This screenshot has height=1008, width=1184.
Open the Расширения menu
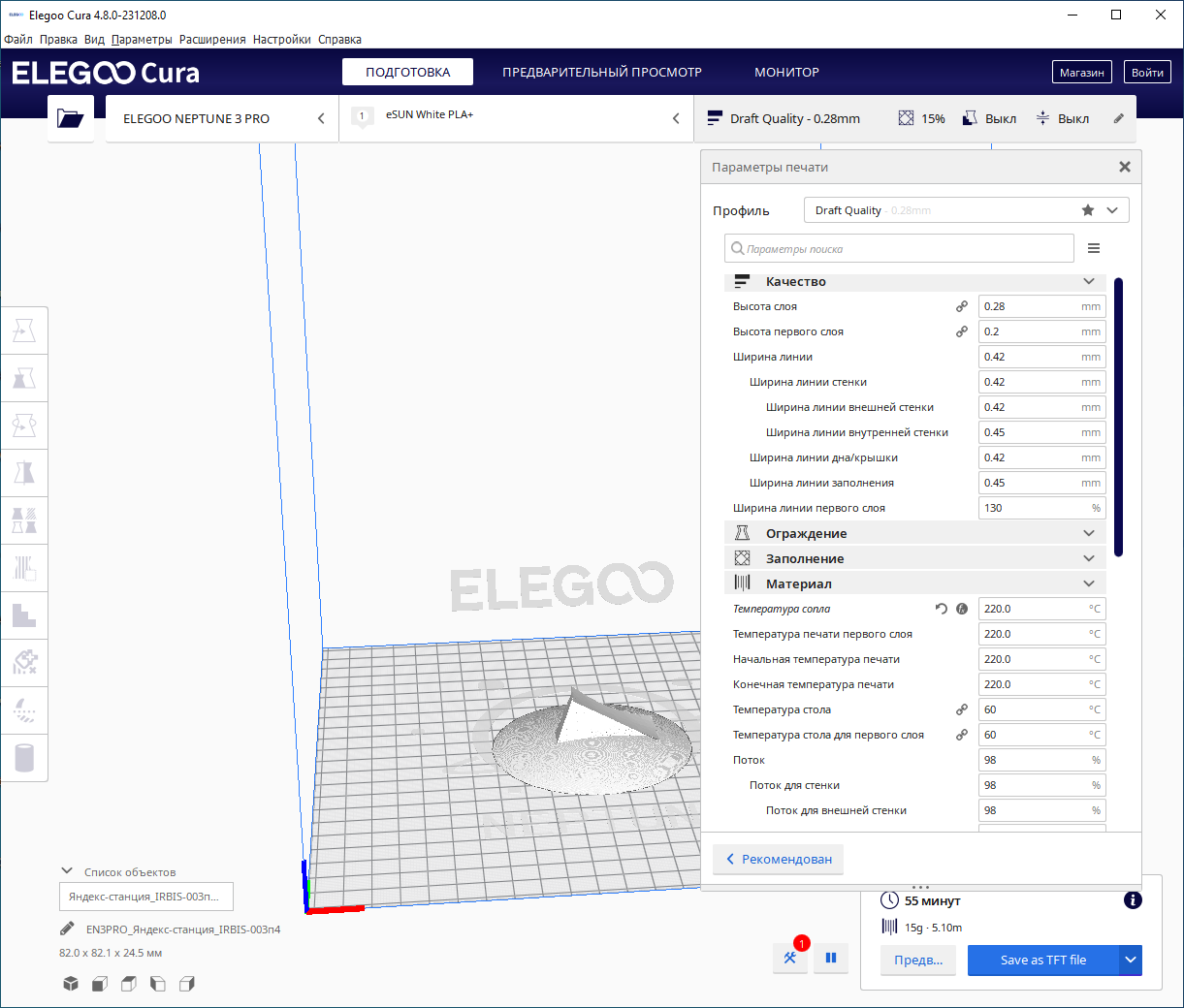pos(212,40)
